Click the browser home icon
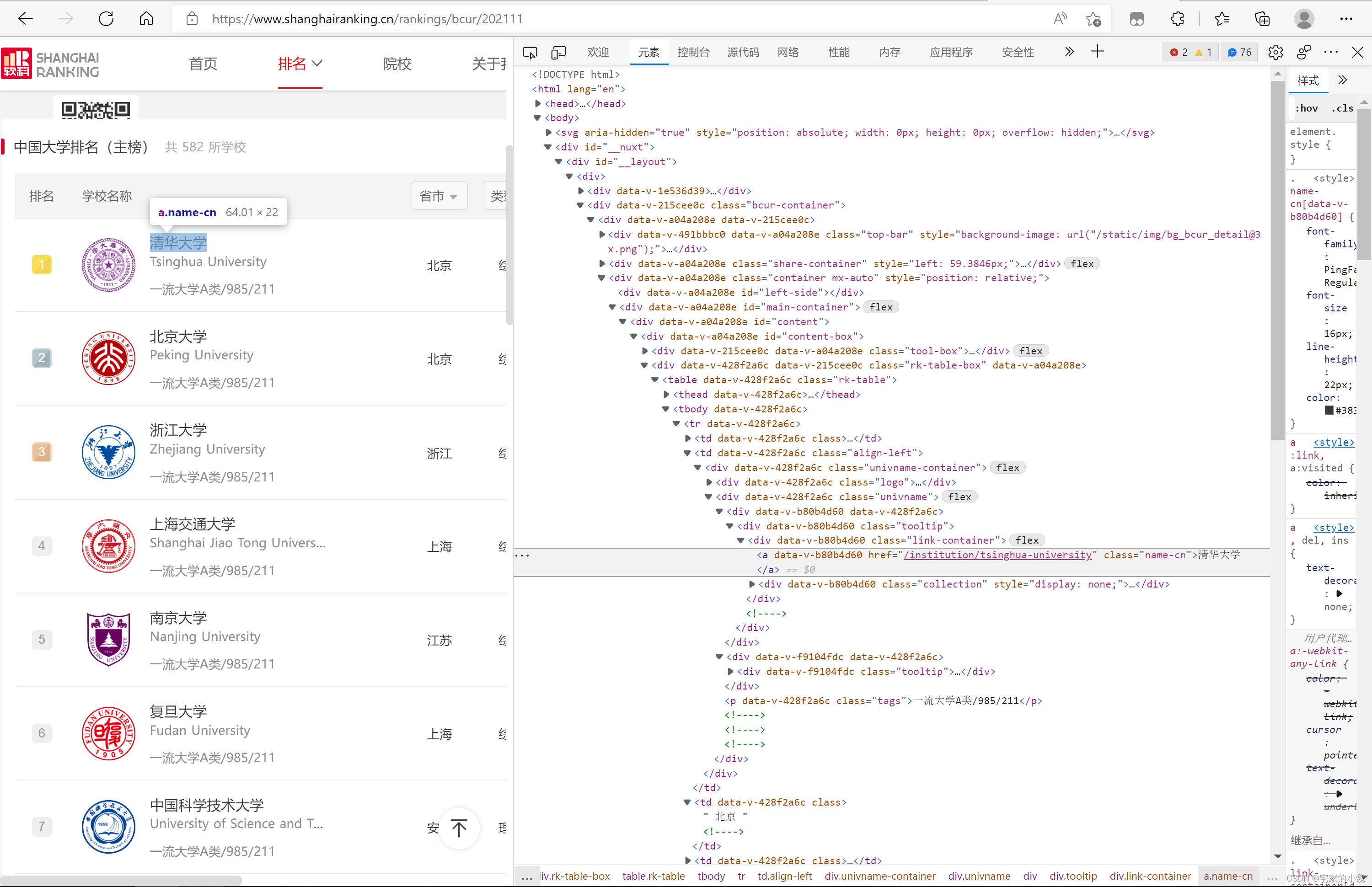The image size is (1372, 887). (x=146, y=19)
